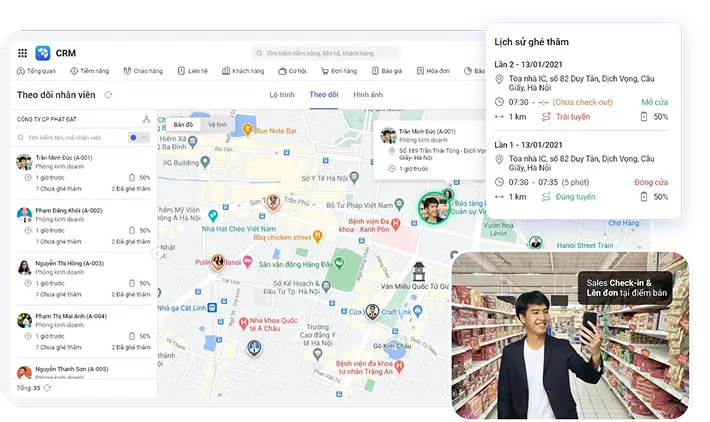Switch to the Hình ảnh tab
The width and height of the screenshot is (710, 422).
tap(368, 94)
